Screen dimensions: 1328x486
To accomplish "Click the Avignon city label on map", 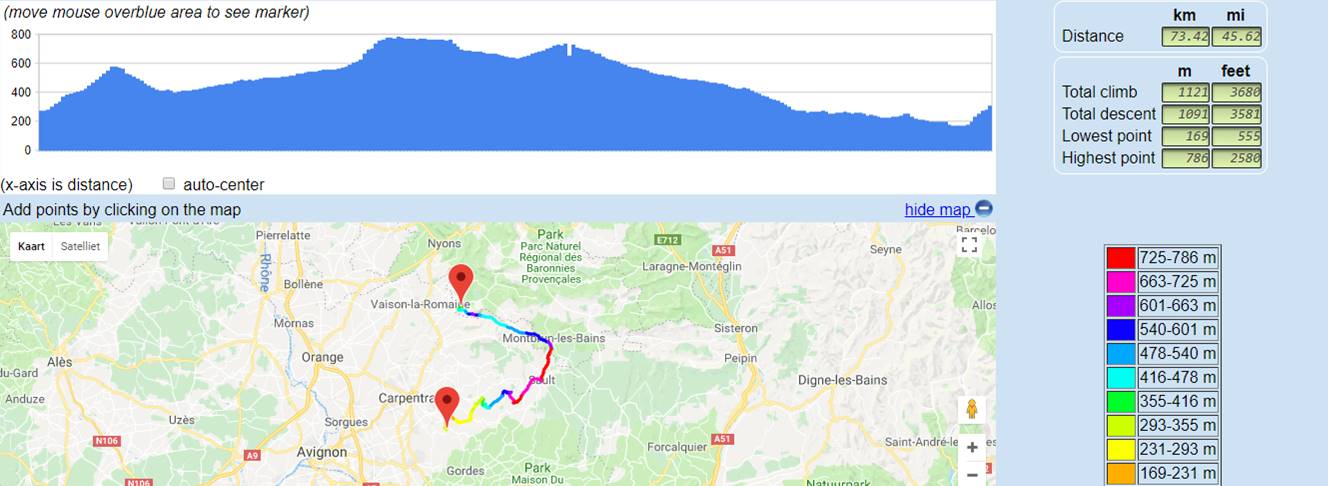I will point(322,452).
